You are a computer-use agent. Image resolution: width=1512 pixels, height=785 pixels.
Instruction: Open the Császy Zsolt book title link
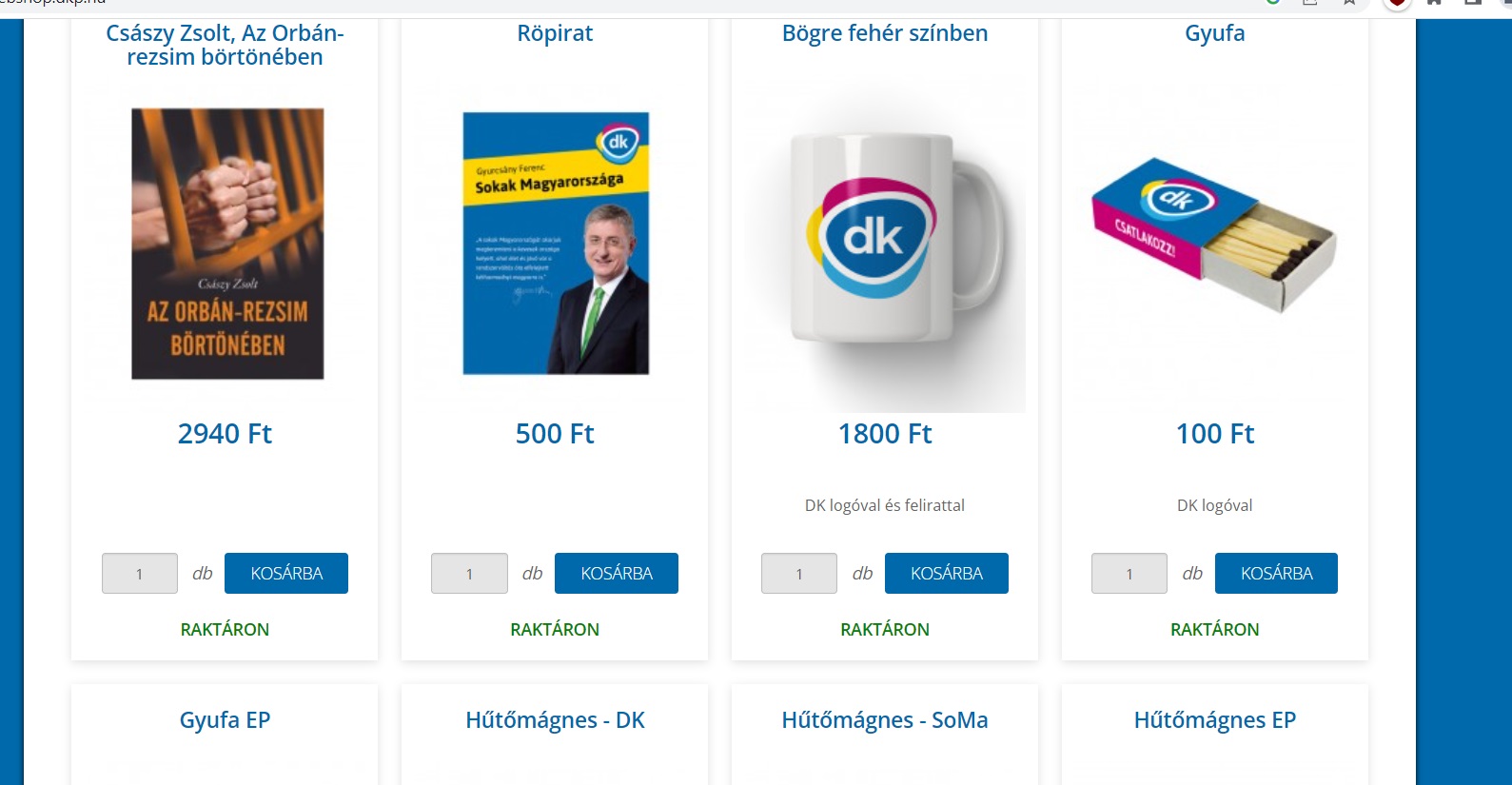click(225, 45)
